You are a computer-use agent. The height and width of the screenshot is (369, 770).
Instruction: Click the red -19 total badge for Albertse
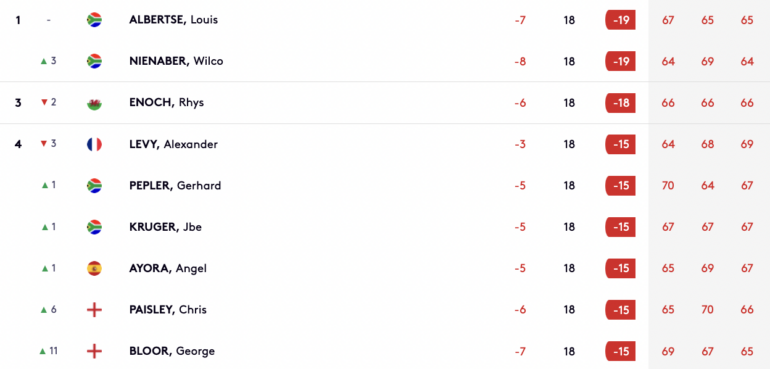coord(620,20)
